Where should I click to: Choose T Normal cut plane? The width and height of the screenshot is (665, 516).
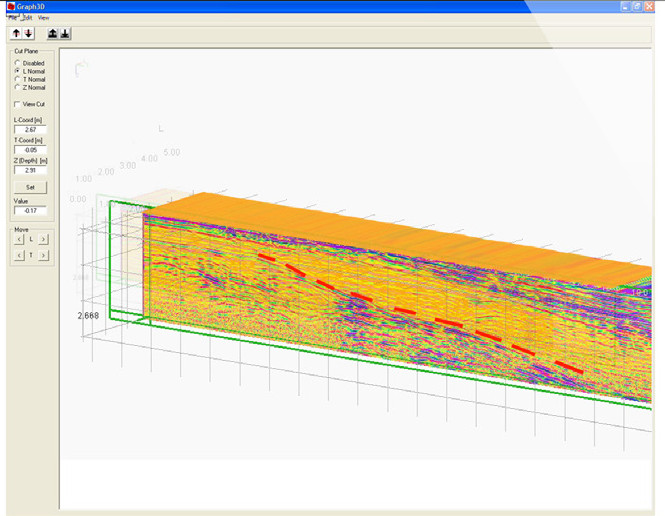tap(17, 79)
